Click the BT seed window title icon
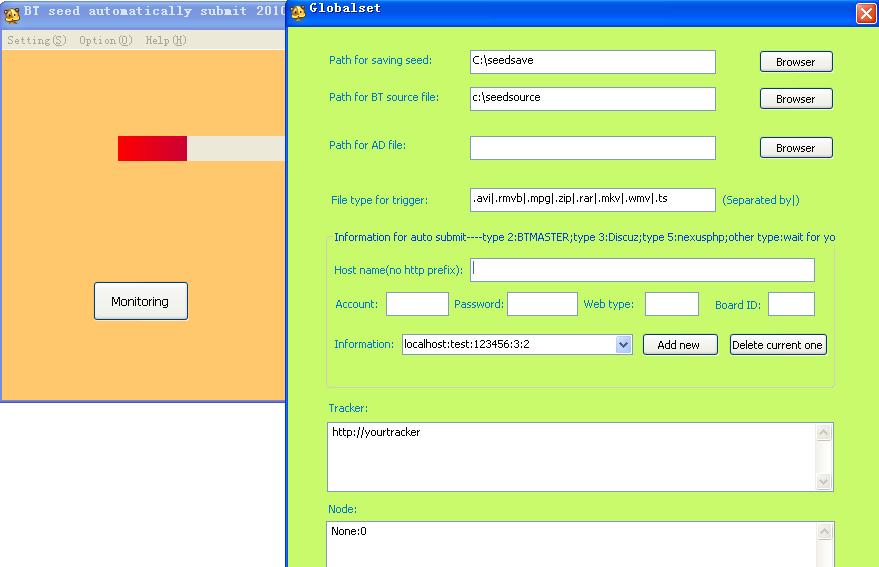879x567 pixels. (12, 14)
